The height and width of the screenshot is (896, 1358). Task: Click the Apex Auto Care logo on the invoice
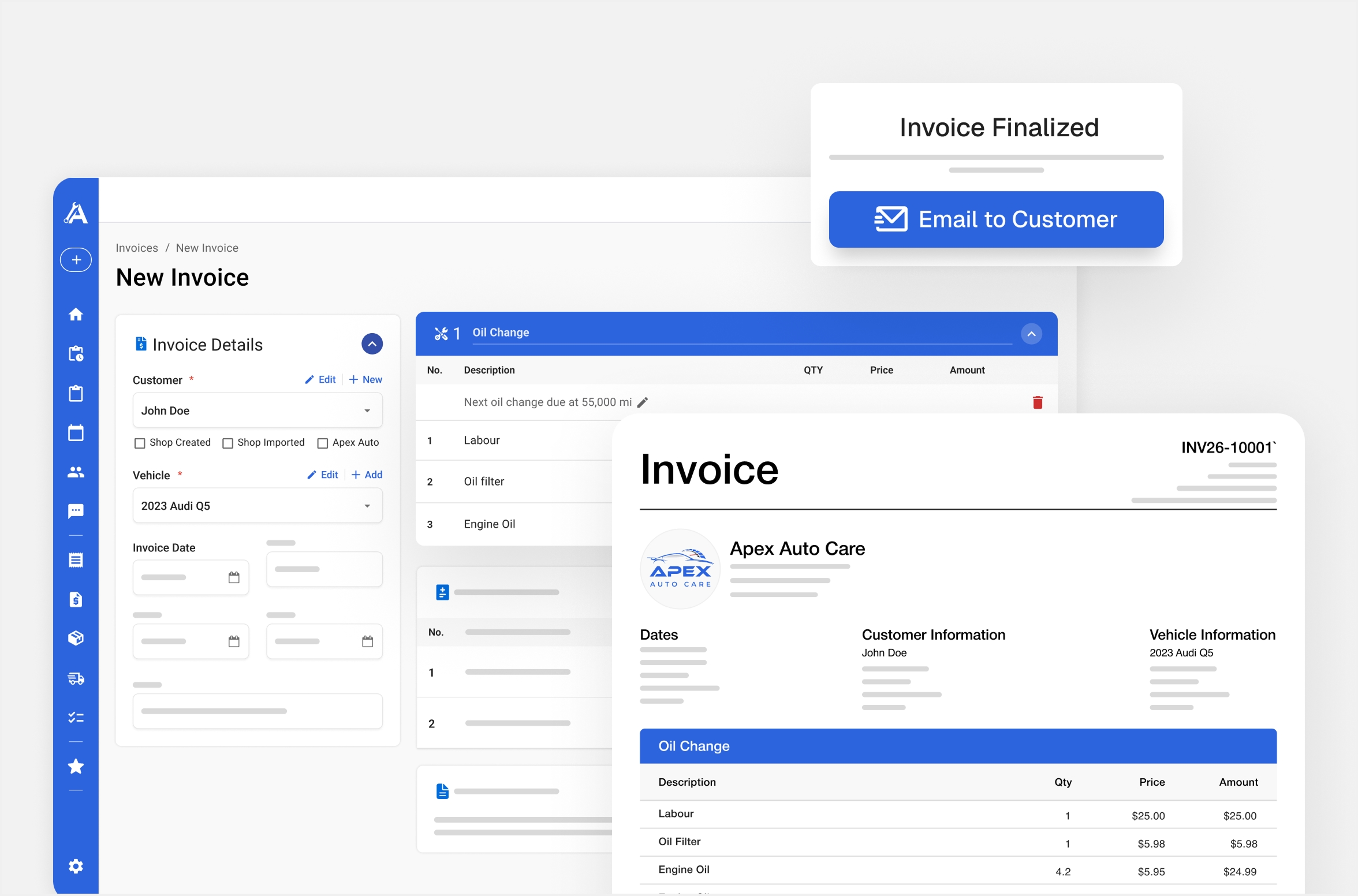click(681, 569)
